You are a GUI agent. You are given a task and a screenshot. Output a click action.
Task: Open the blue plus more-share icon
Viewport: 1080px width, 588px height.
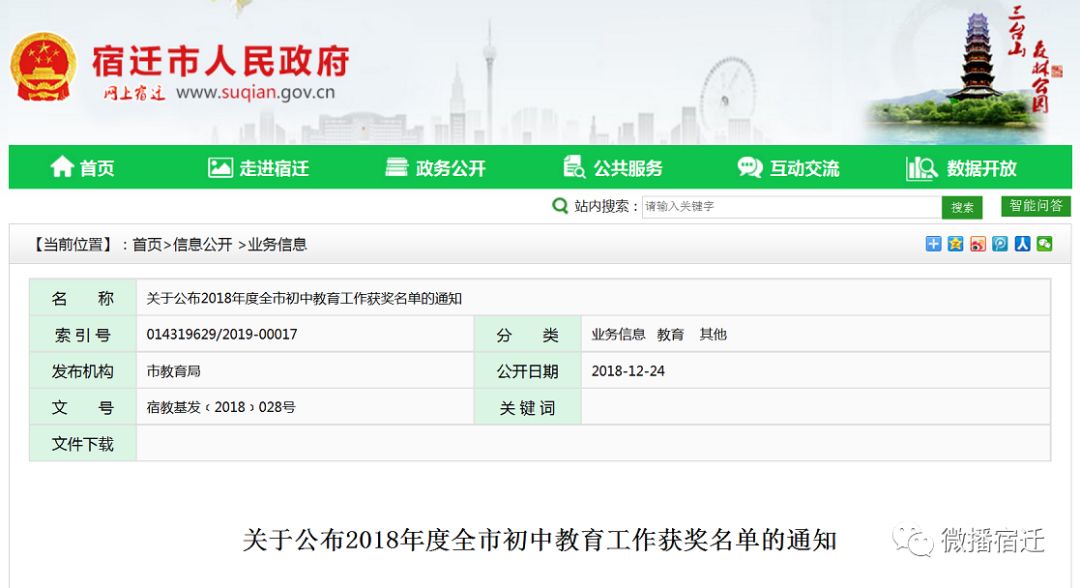click(933, 244)
